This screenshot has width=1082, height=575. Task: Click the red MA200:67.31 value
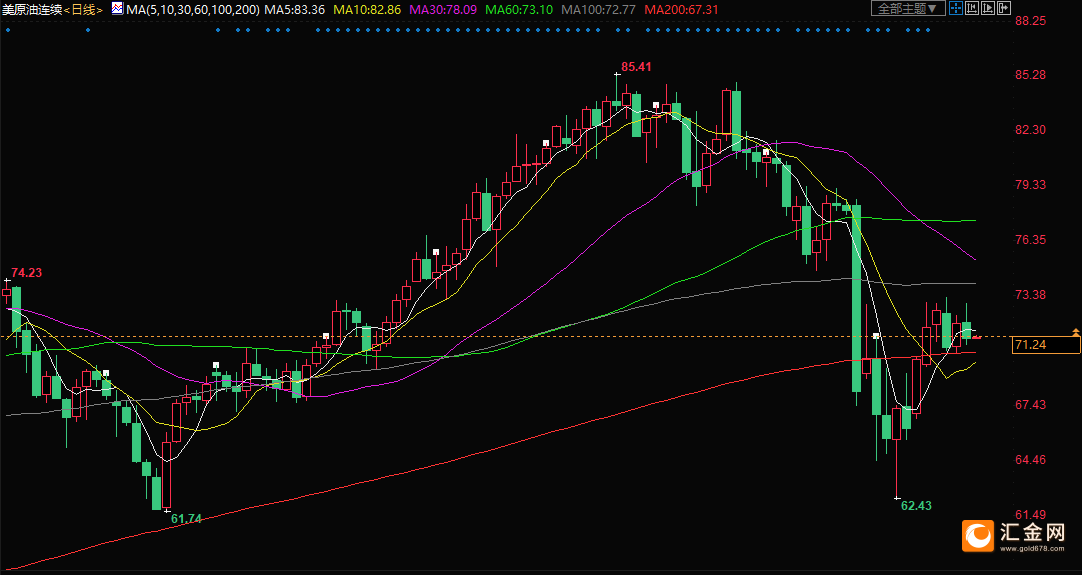coord(681,10)
